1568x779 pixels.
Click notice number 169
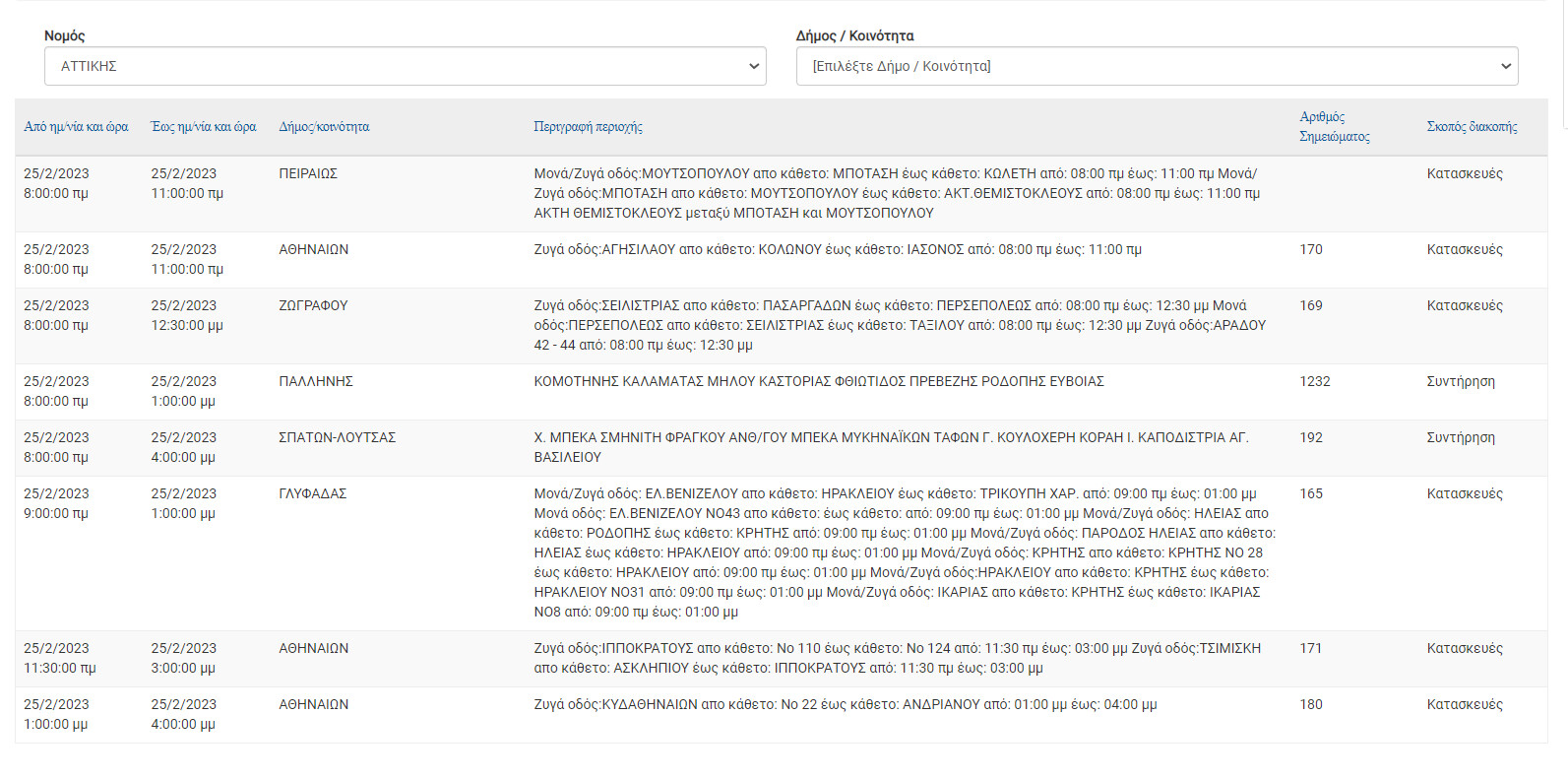(x=1311, y=305)
